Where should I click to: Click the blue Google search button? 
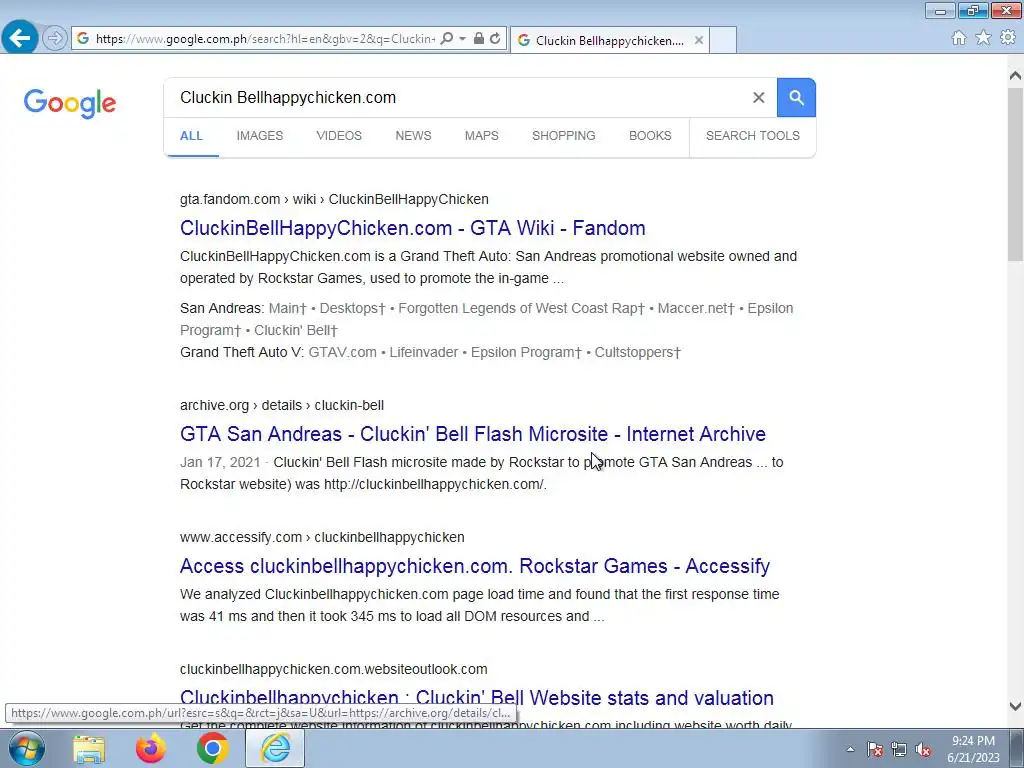coord(796,97)
